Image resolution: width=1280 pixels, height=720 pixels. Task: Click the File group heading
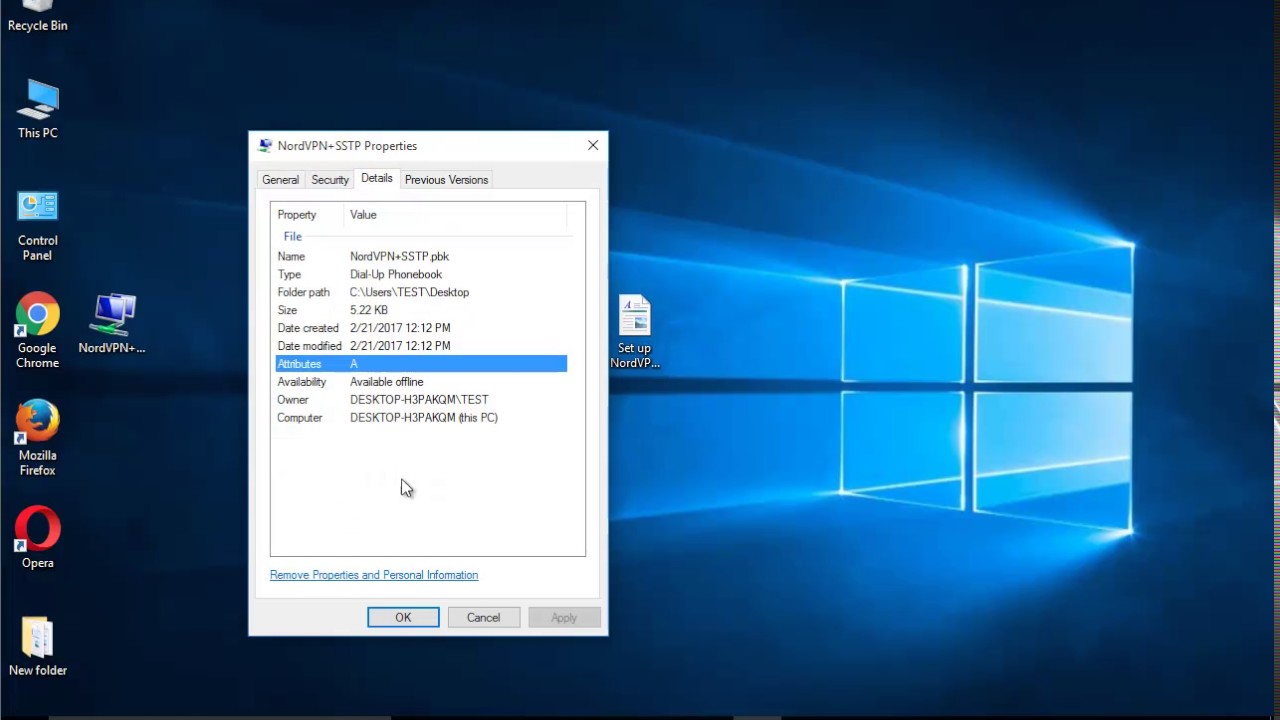293,237
